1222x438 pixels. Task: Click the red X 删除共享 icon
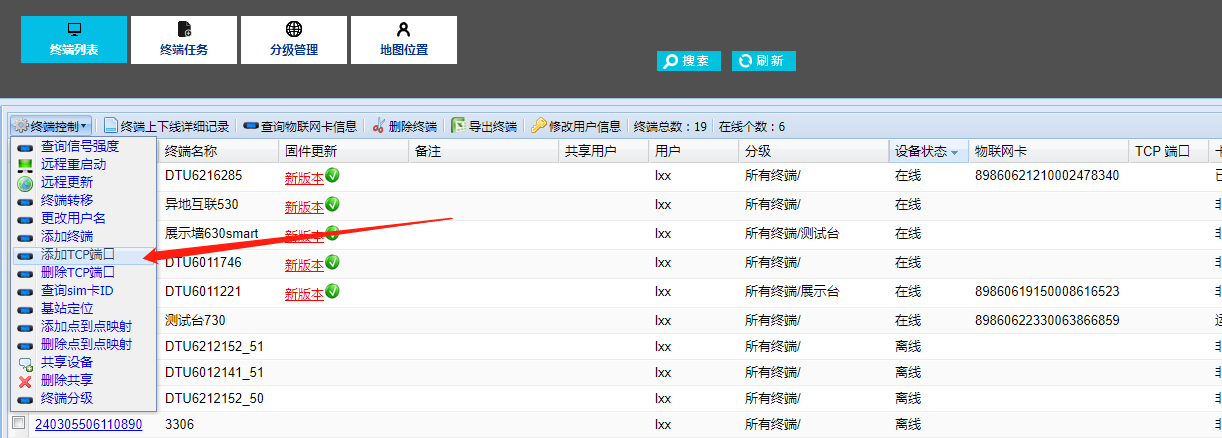pos(26,380)
